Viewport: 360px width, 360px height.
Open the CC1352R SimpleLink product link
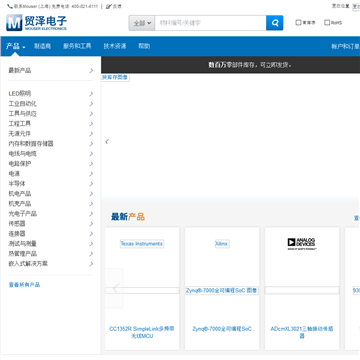point(142,332)
